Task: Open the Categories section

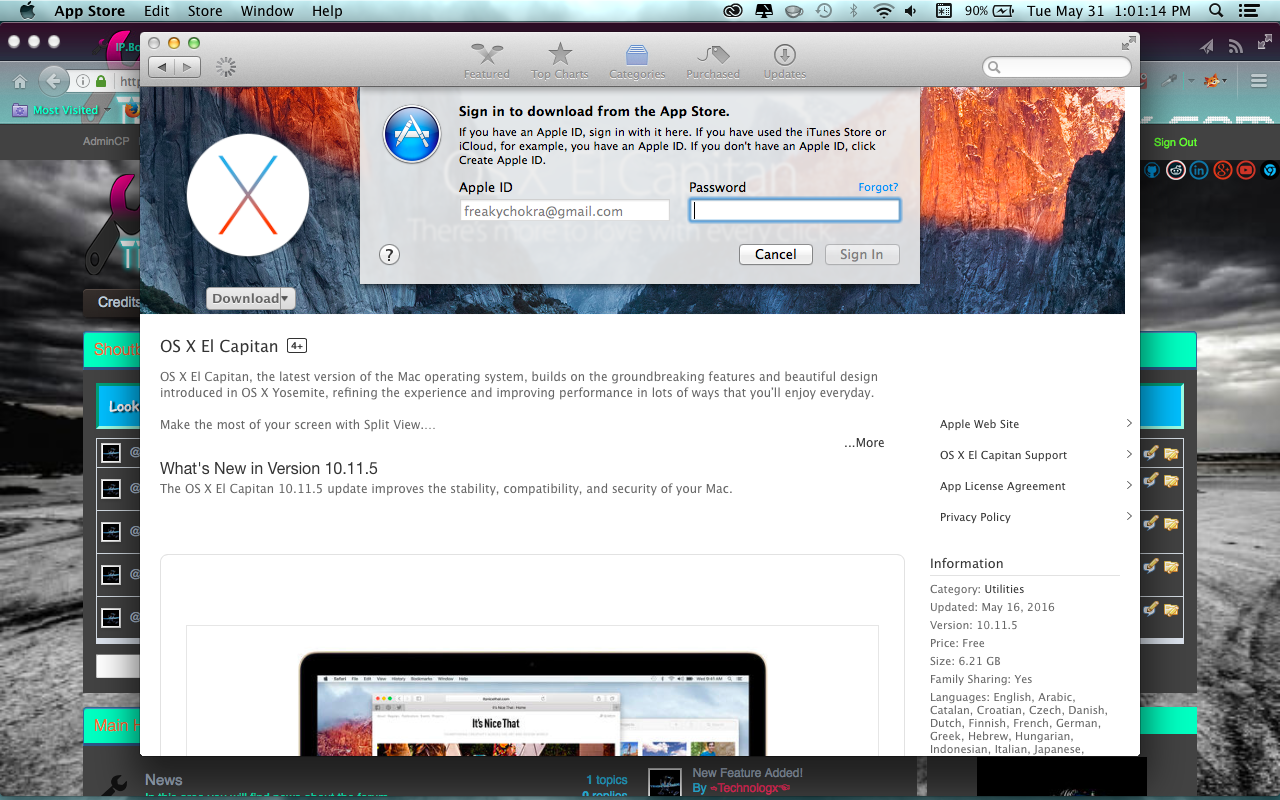Action: [x=637, y=60]
